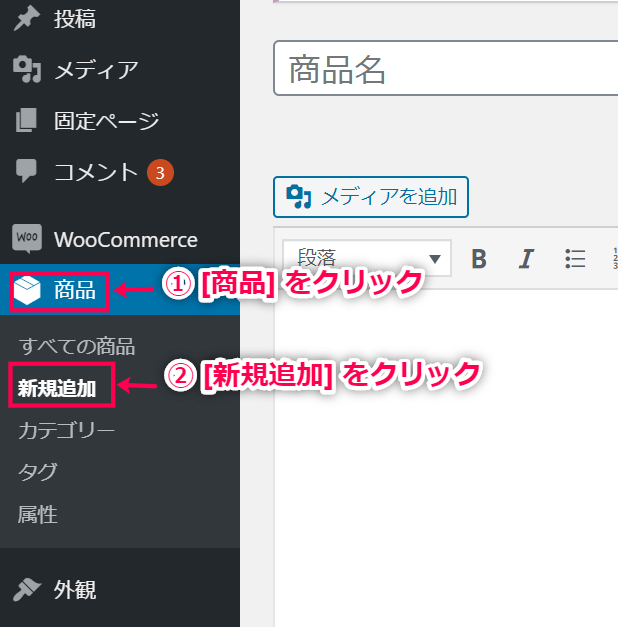618x627 pixels.
Task: Select 新規追加 in the products submenu
Action: point(57,388)
